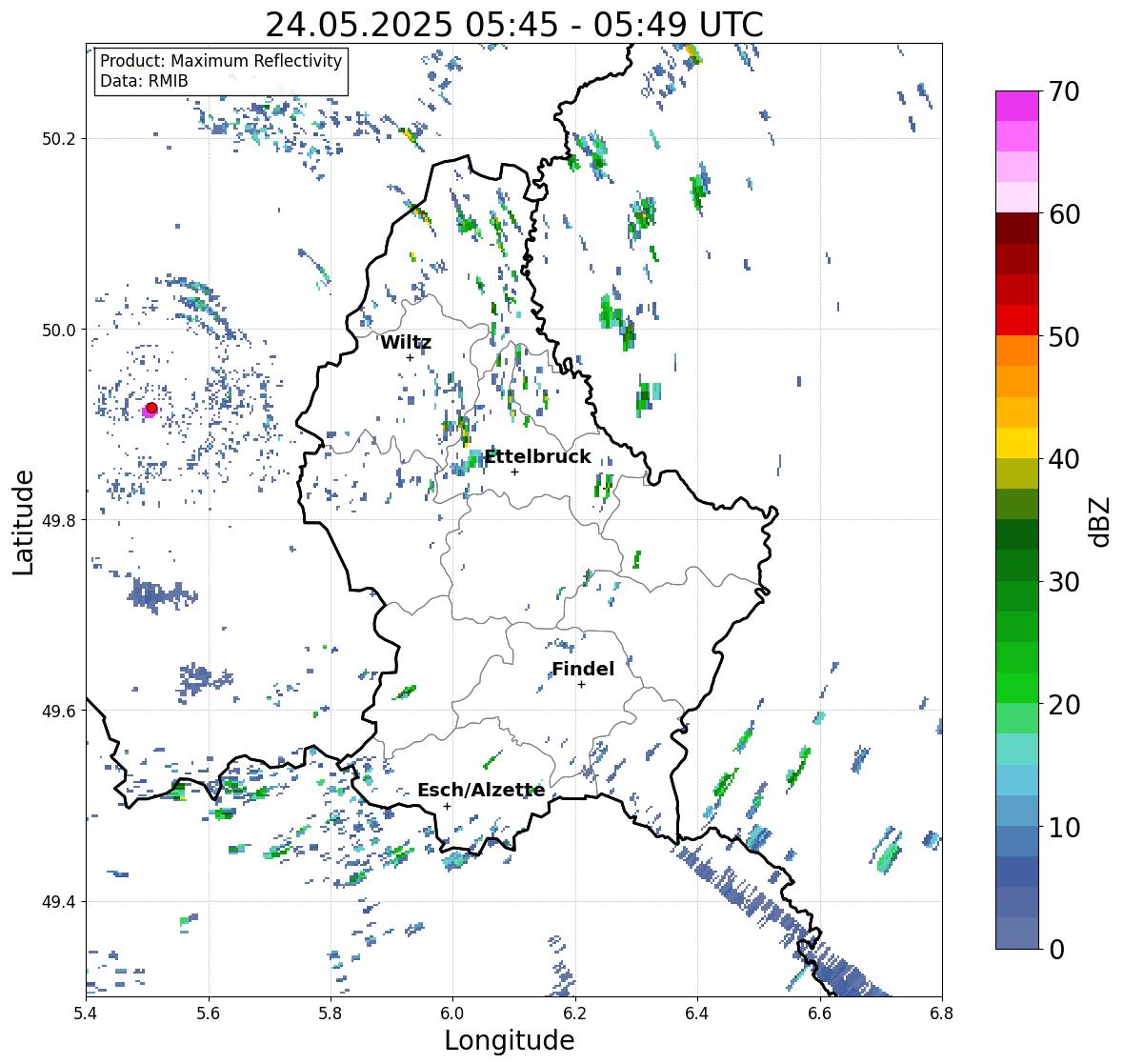Click the Wiltz city label

click(406, 342)
